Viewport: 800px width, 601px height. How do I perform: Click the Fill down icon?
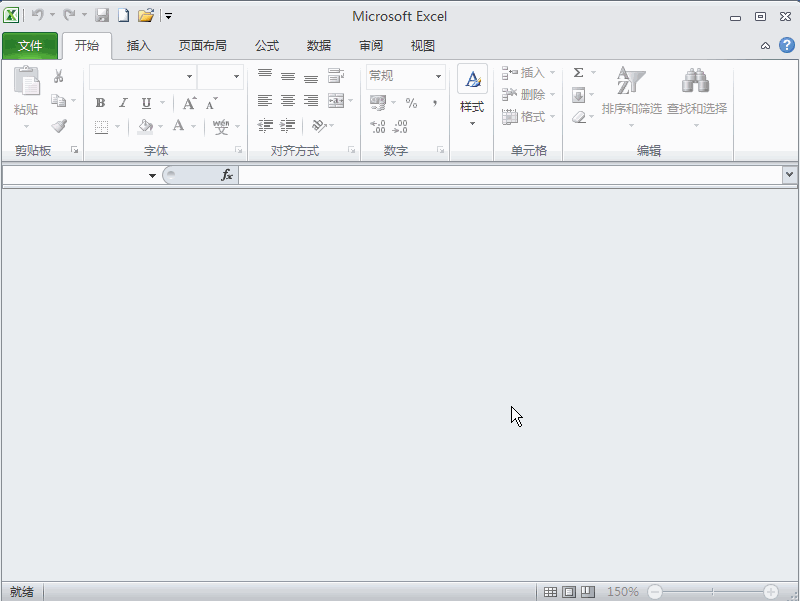[x=579, y=95]
